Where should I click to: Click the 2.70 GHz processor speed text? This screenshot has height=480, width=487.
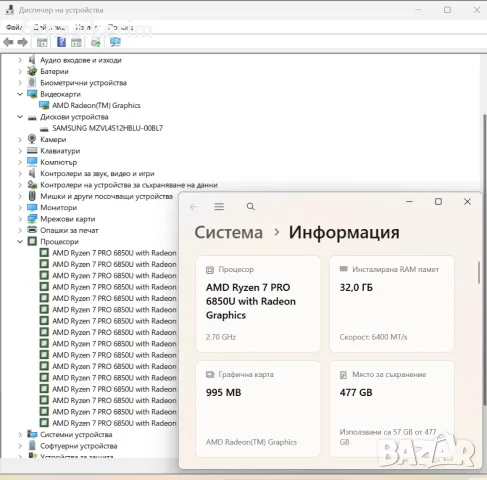[x=221, y=337]
